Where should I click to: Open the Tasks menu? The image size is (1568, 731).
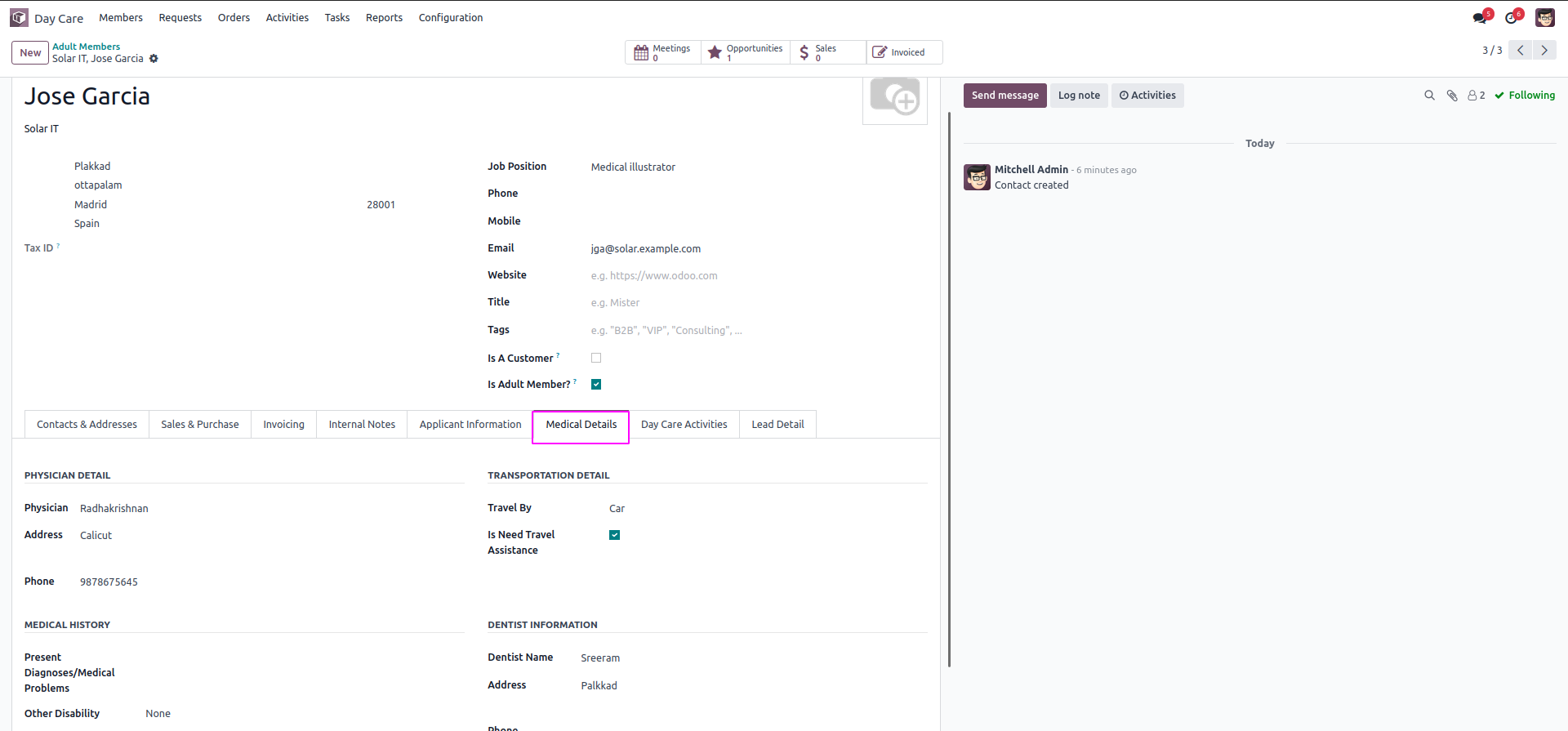(337, 18)
